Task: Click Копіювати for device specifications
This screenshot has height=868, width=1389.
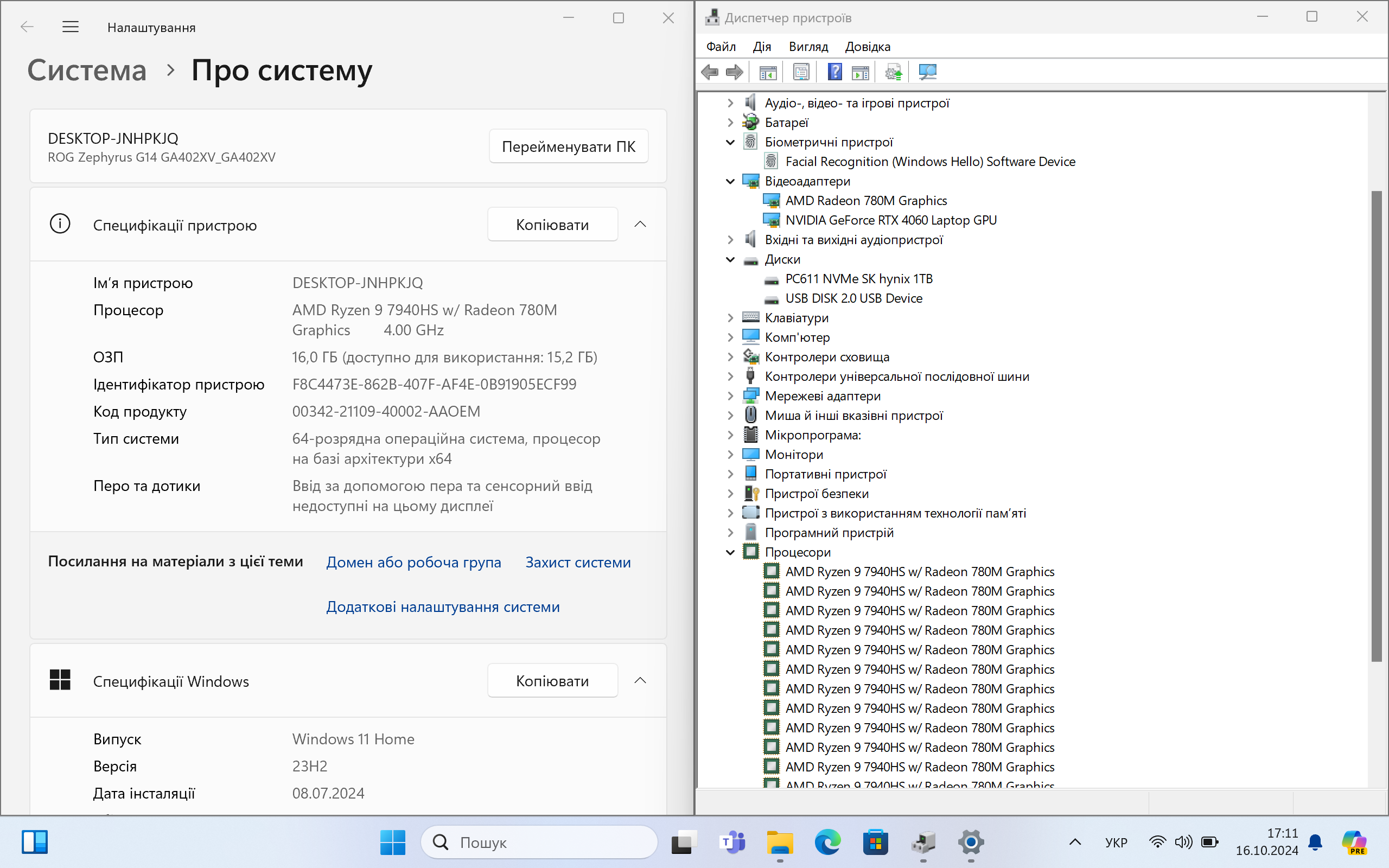Action: point(552,225)
